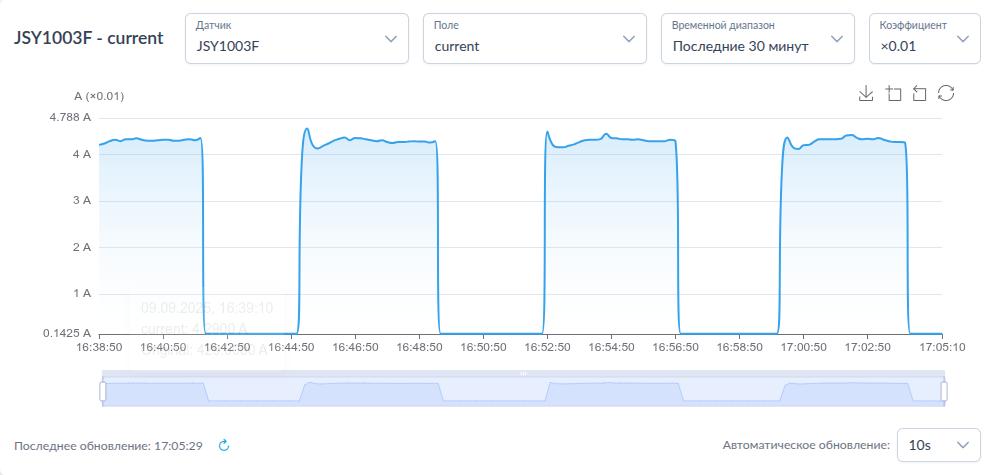Click the JSY1003F - current chart title
Screen dimensions: 990x475
tap(88, 39)
